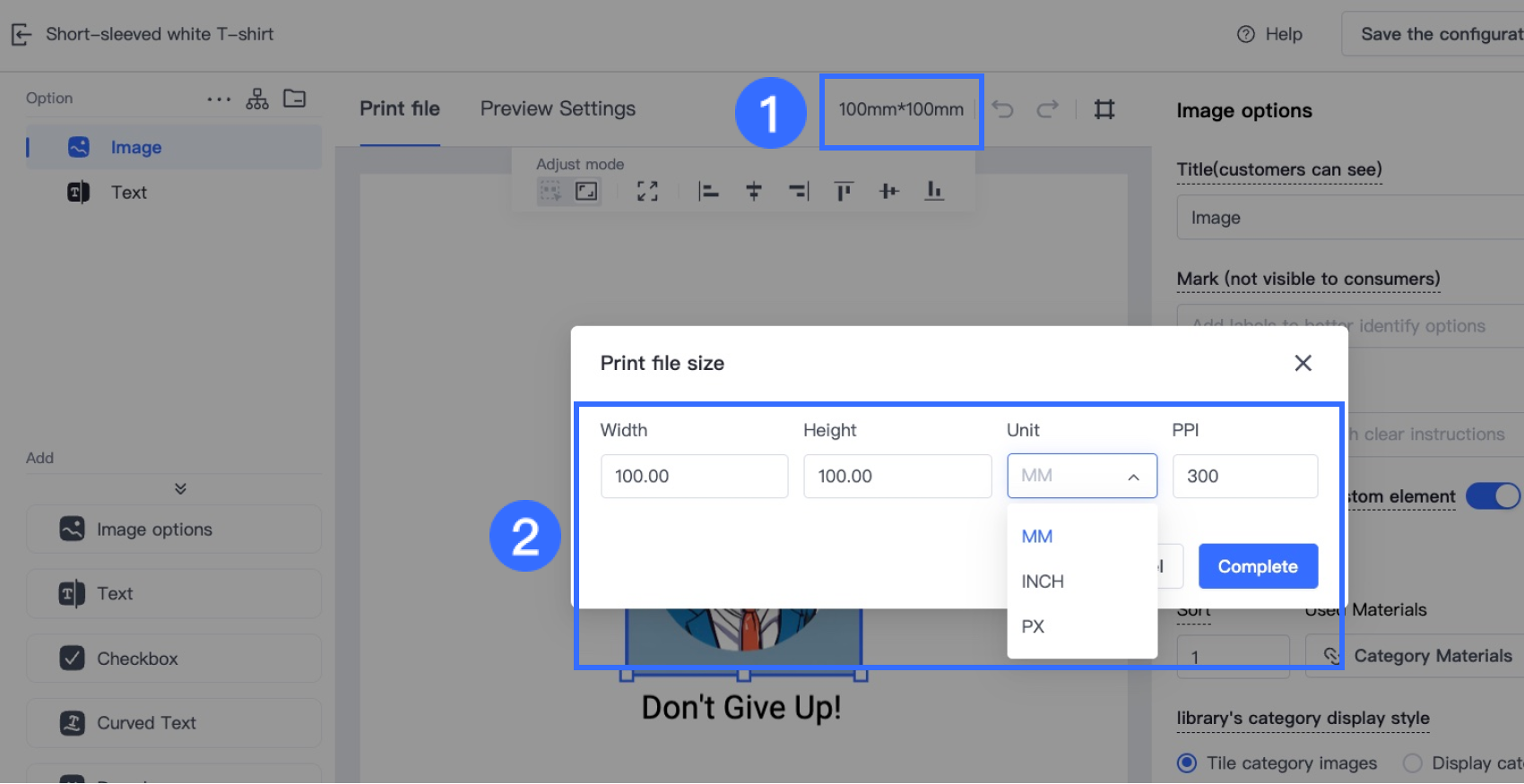1524x784 pixels.
Task: Click the undo arrow
Action: [x=1003, y=109]
